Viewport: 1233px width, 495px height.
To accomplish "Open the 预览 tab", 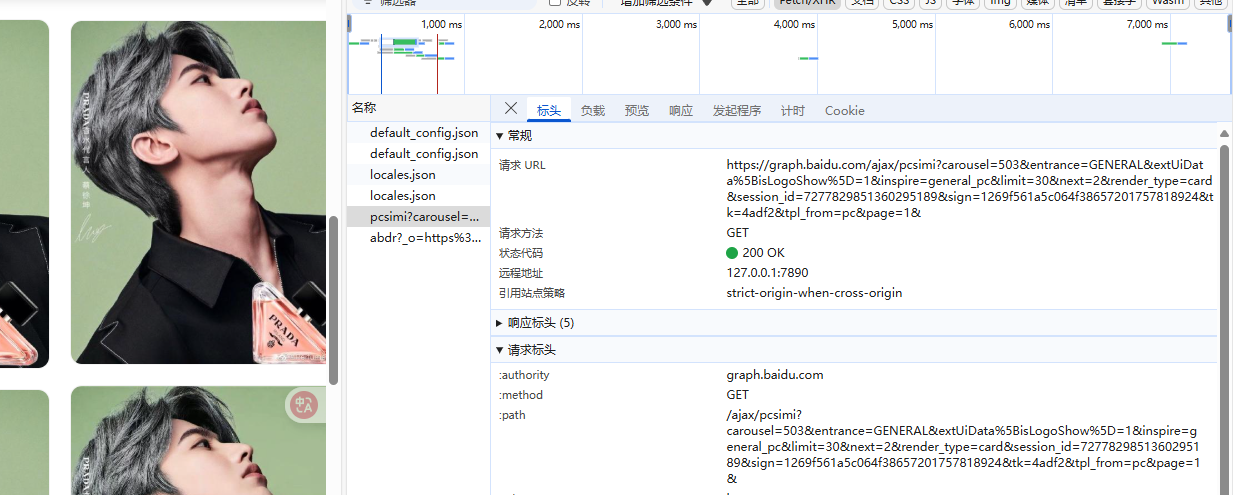I will pyautogui.click(x=637, y=110).
